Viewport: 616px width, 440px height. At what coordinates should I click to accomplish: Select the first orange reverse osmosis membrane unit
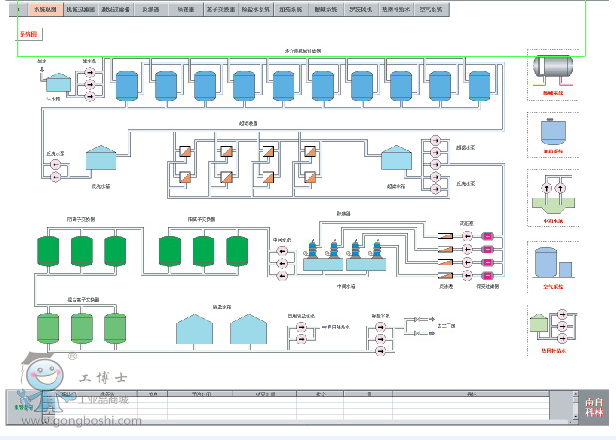point(184,153)
